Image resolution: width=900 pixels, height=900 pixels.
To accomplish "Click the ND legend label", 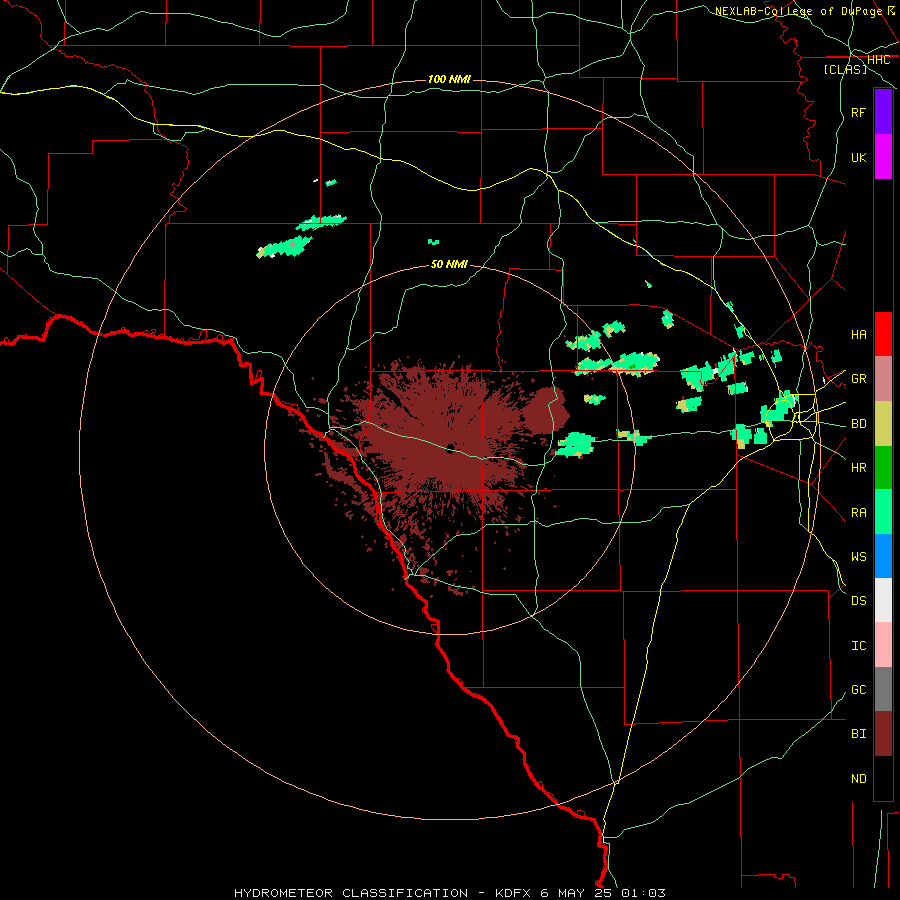I will (858, 779).
